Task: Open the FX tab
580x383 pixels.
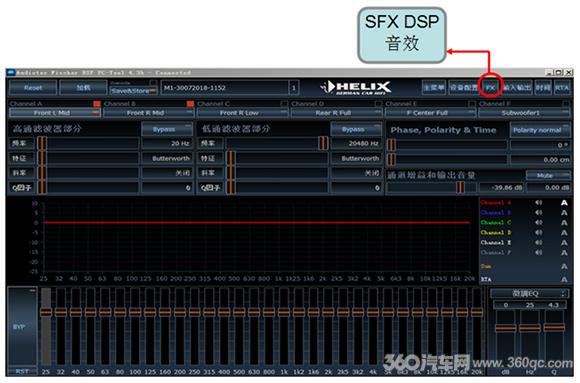Action: [x=490, y=88]
